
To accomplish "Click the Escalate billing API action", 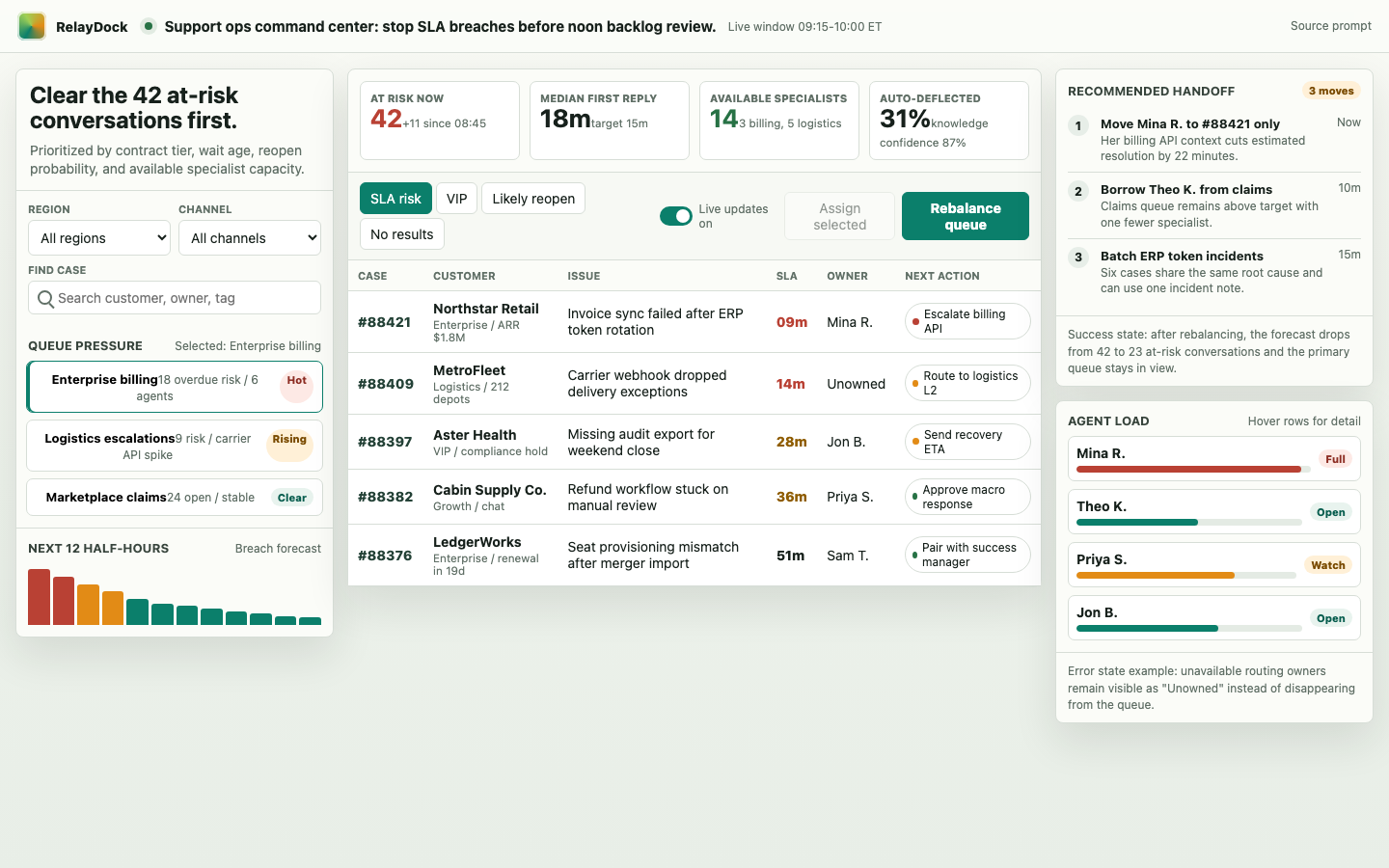I will (967, 321).
